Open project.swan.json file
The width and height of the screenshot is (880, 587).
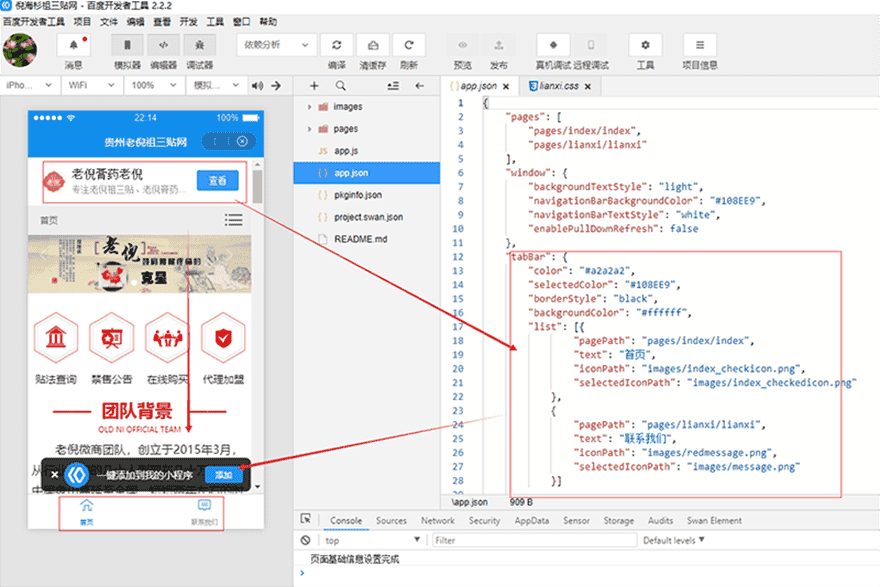tap(367, 217)
